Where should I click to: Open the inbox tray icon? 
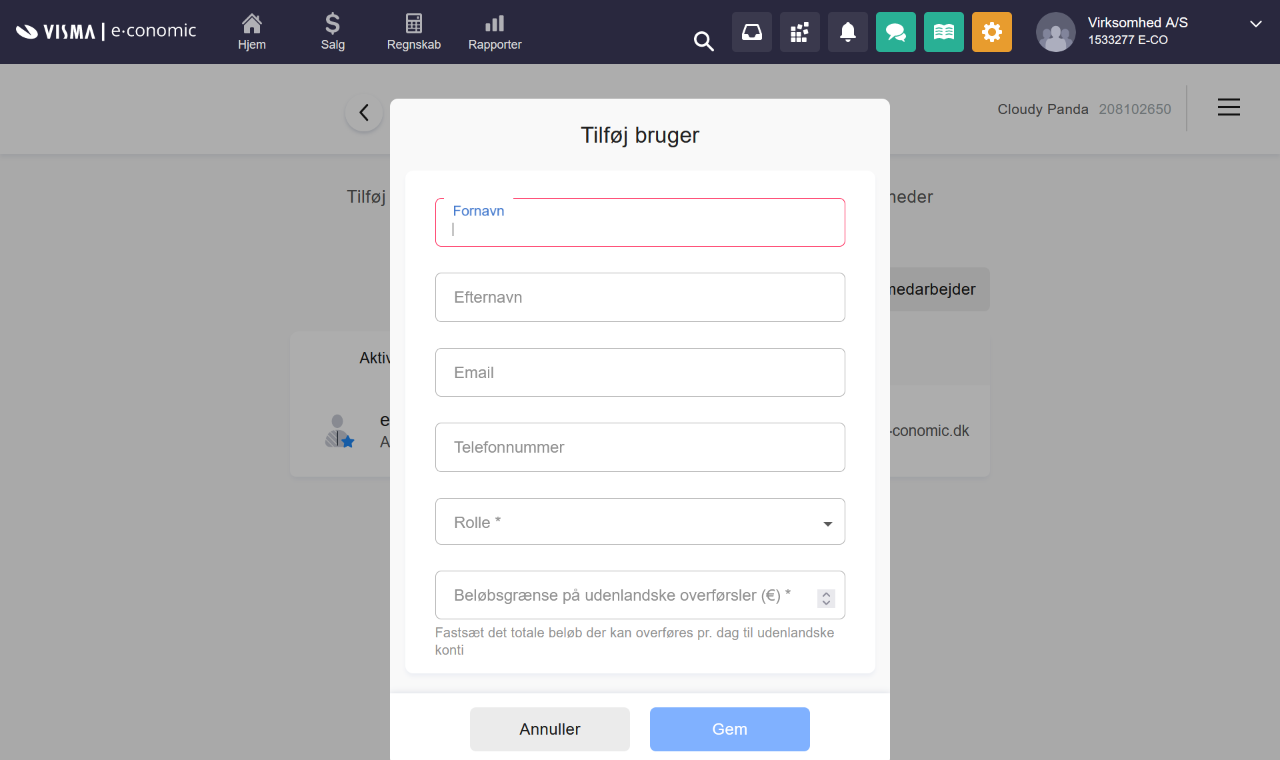(x=752, y=32)
